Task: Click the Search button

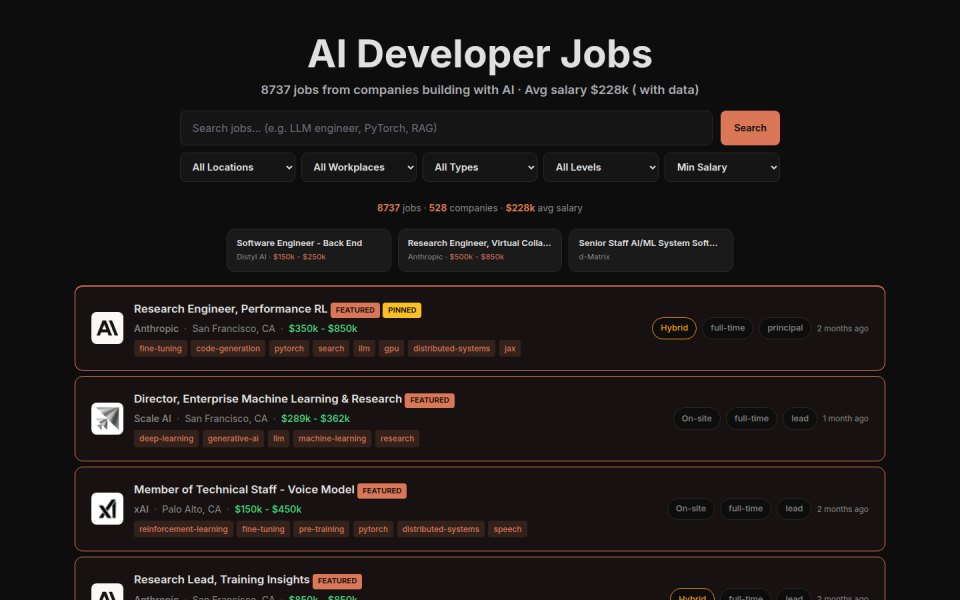Action: pos(750,128)
